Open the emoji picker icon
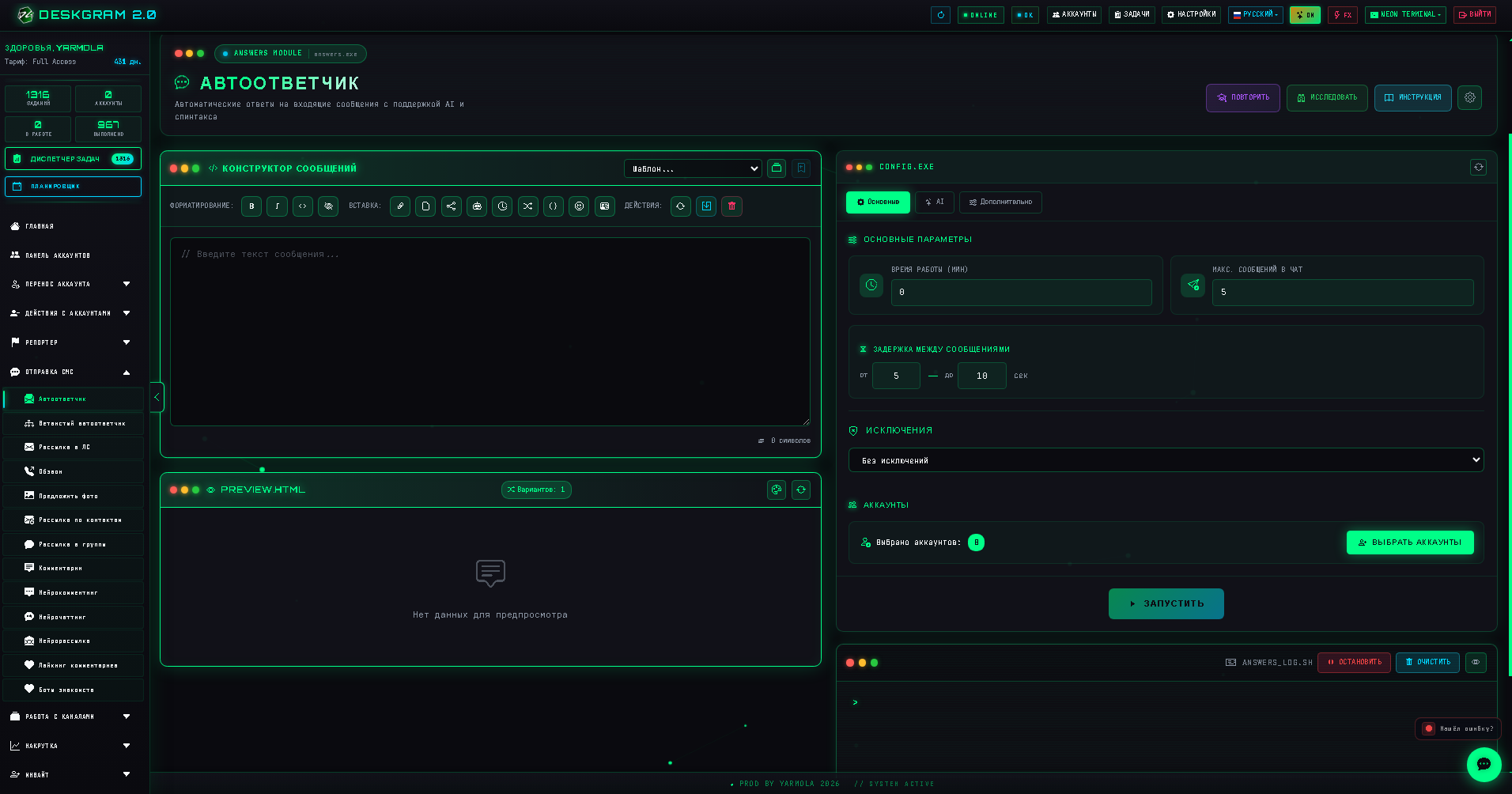Image resolution: width=1512 pixels, height=794 pixels. 579,206
